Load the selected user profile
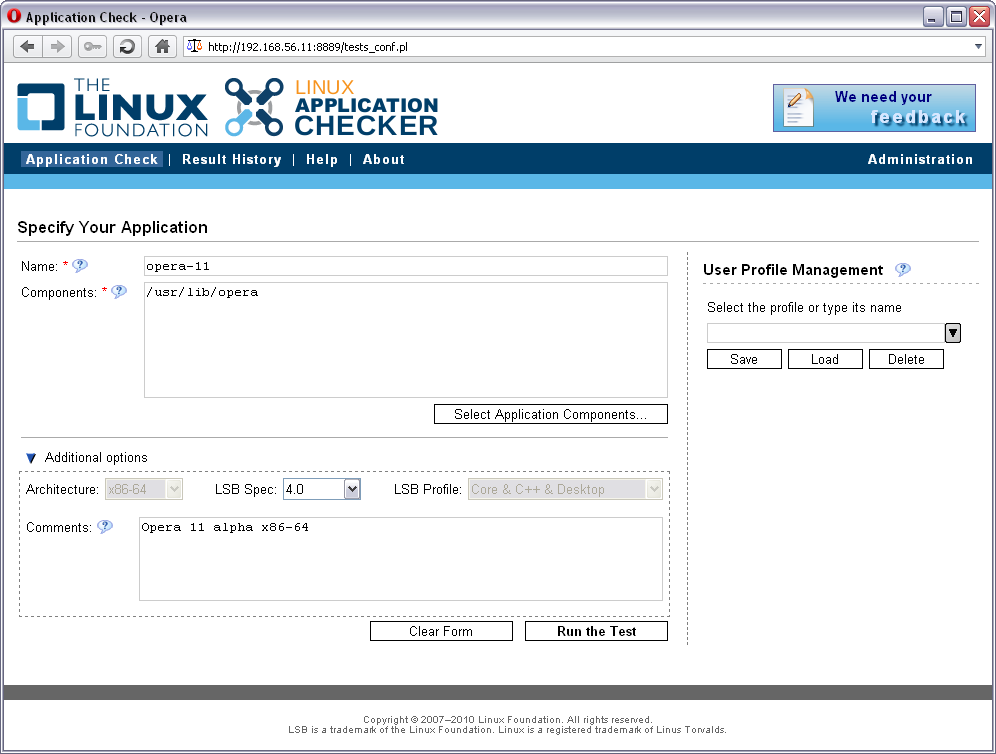This screenshot has height=754, width=996. coord(825,360)
